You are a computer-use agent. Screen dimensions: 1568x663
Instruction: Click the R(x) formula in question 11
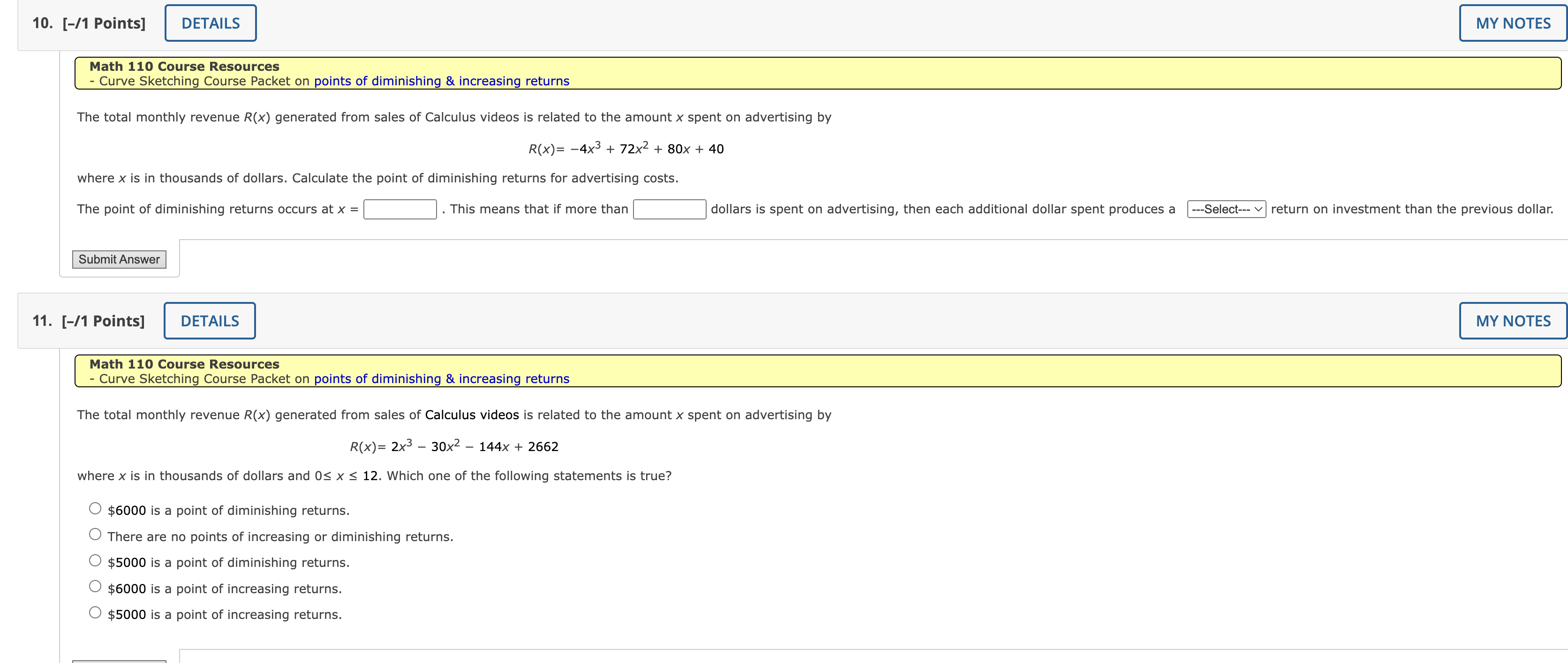(453, 446)
